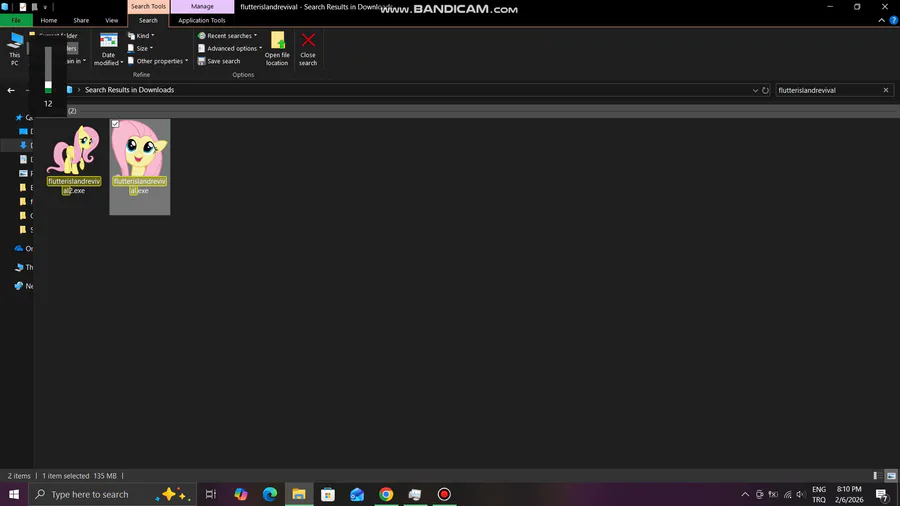Viewport: 900px width, 506px height.
Task: Click the volume speaker tray icon
Action: [801, 495]
